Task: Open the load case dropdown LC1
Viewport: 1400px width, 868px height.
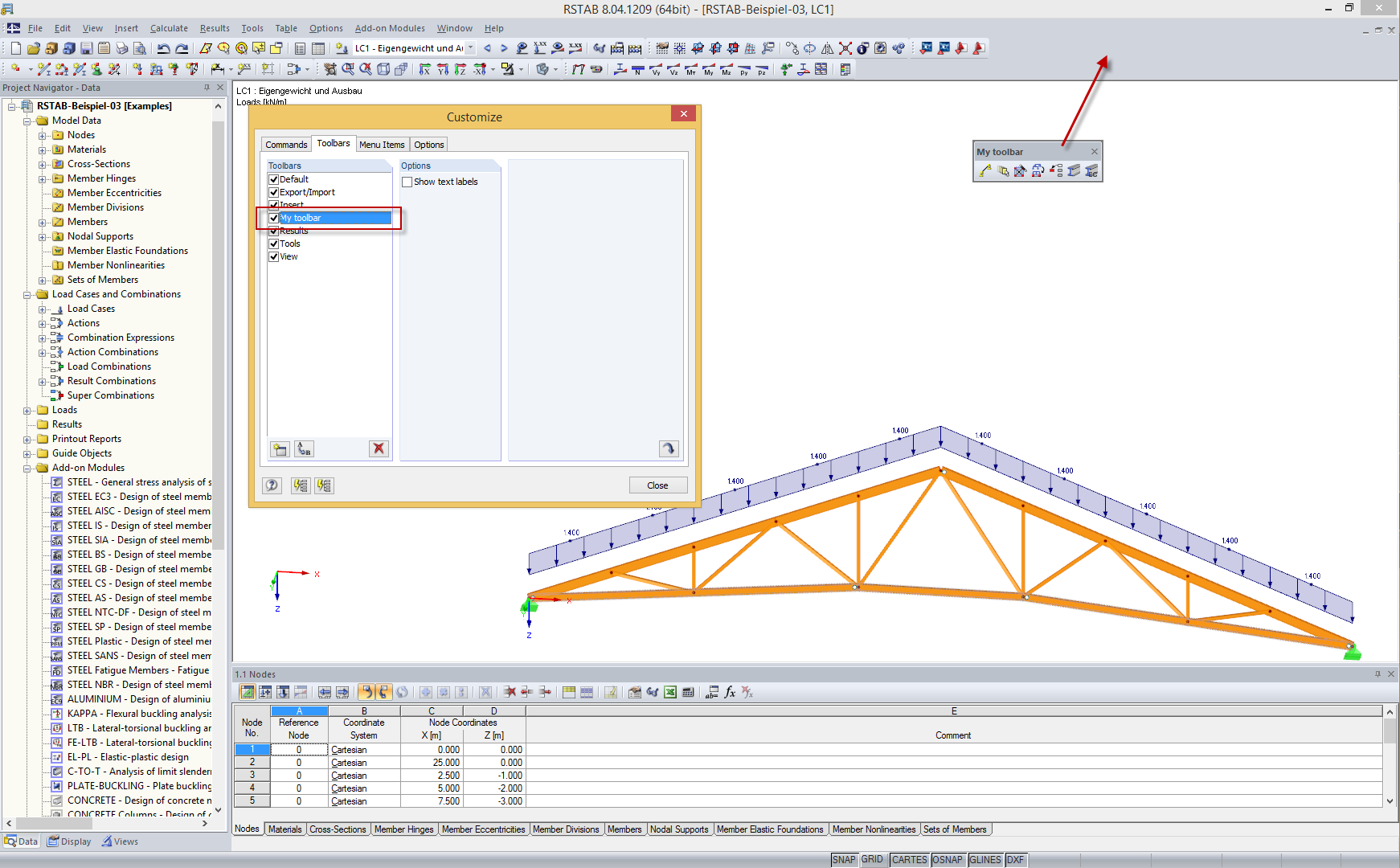Action: (470, 48)
